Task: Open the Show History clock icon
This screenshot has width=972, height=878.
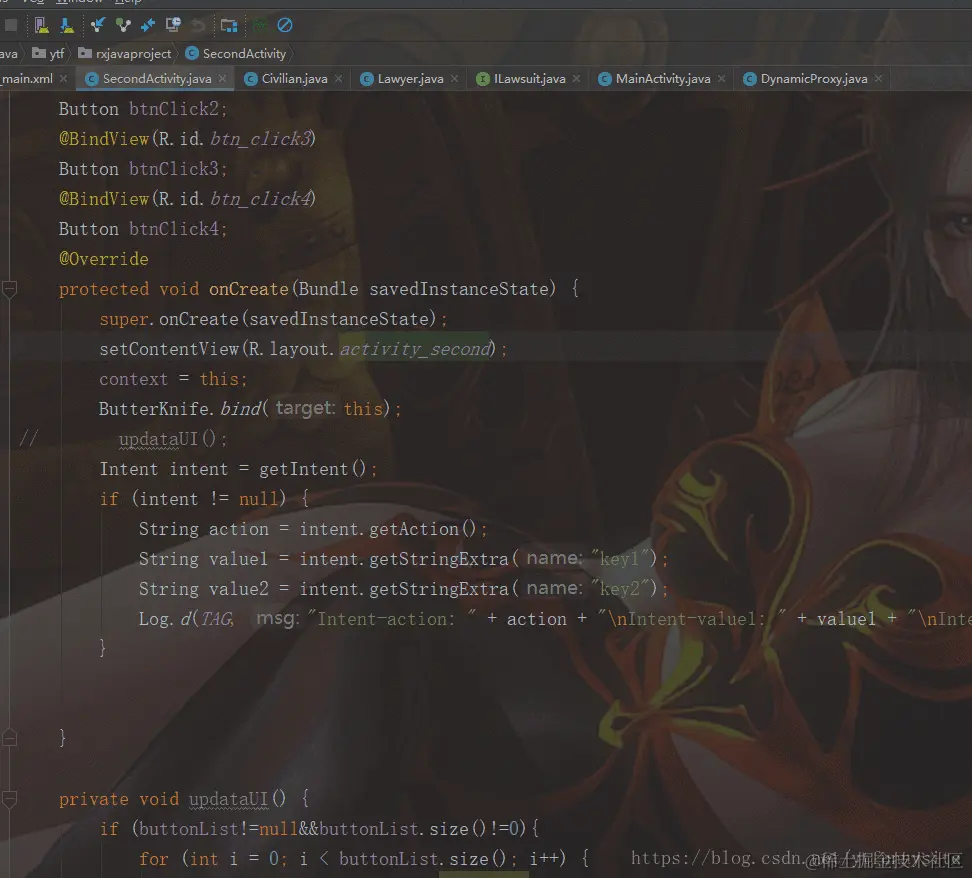Action: click(173, 25)
